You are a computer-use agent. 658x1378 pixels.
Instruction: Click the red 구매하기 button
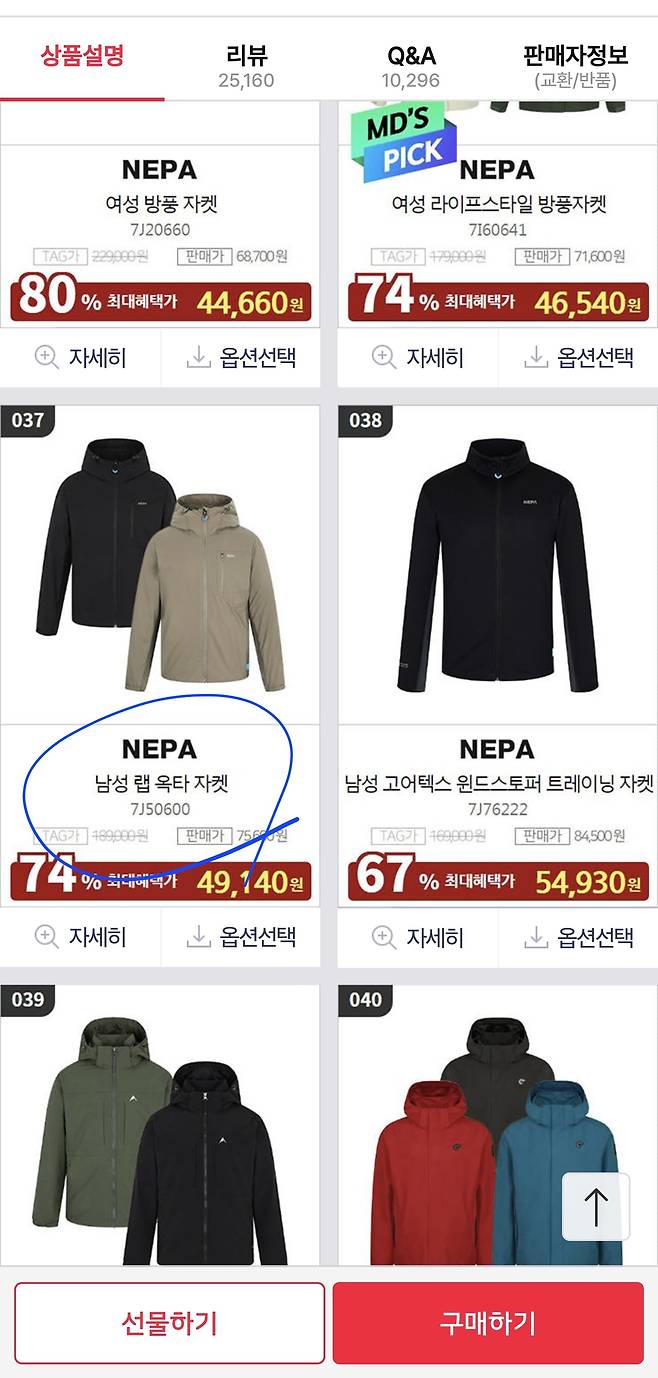tap(488, 1323)
